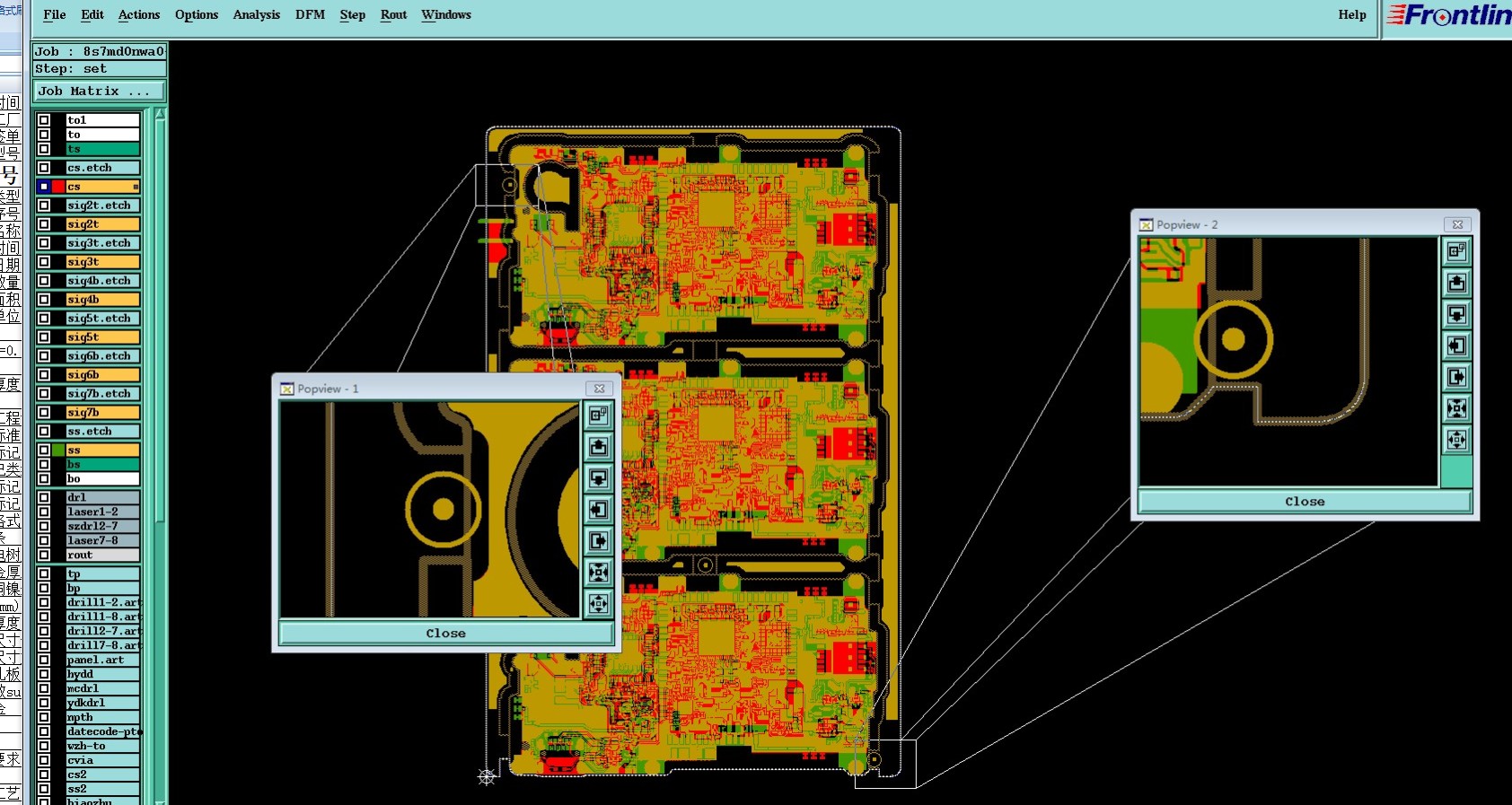Click the datum origin marker below the panel
This screenshot has width=1512, height=805.
pyautogui.click(x=487, y=776)
